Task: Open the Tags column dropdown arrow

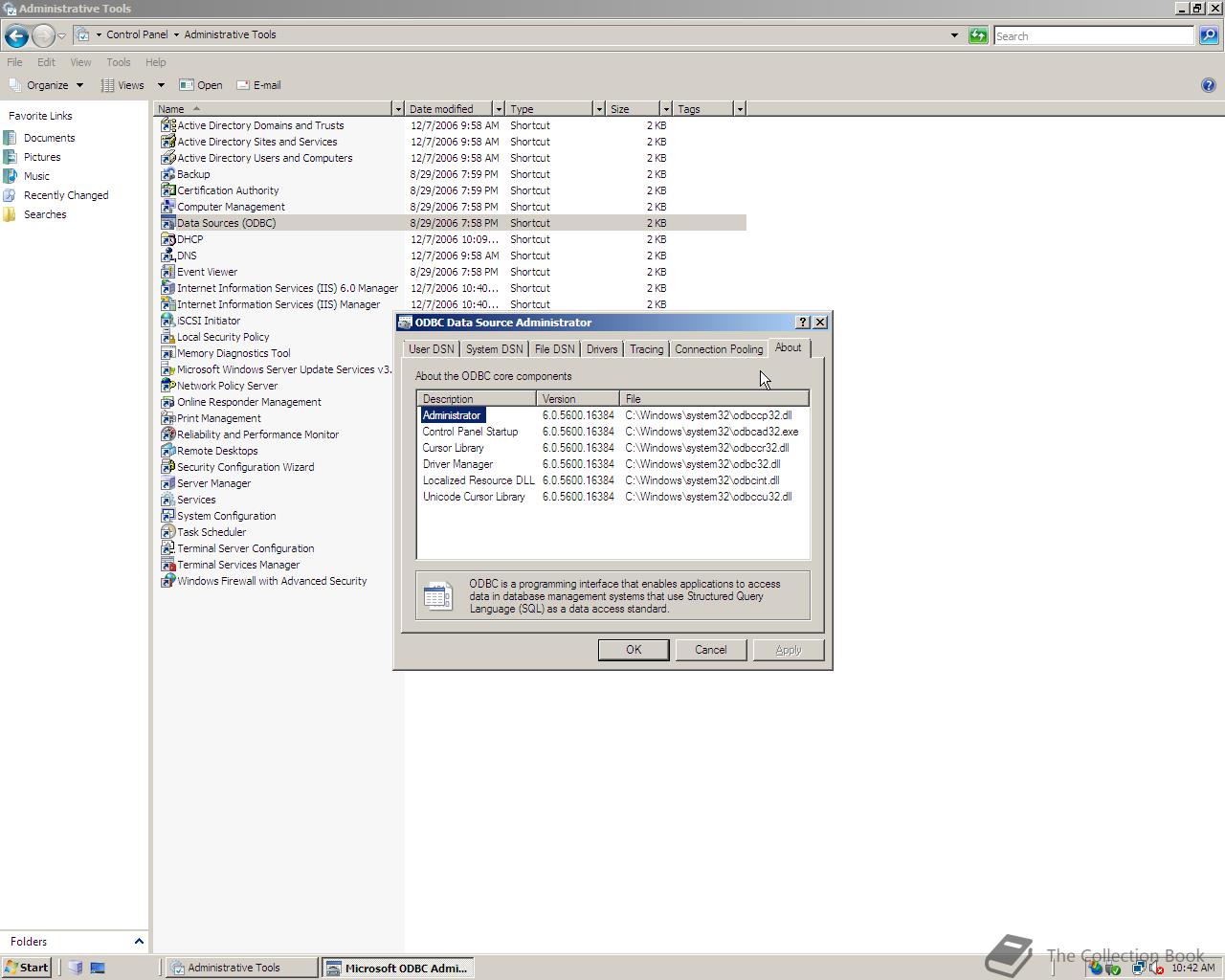Action: tap(740, 109)
